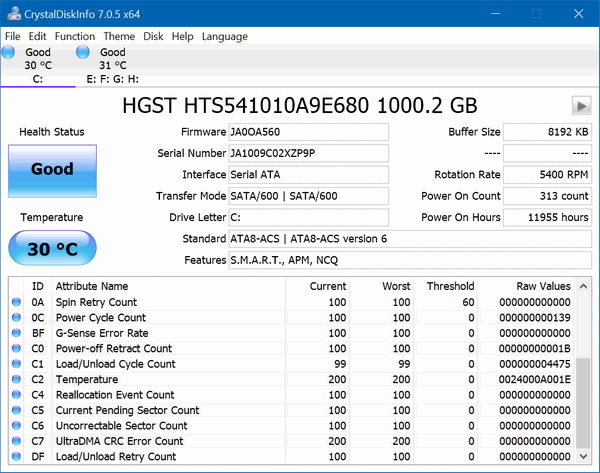Viewport: 600px width, 473px height.
Task: Open the Theme menu
Action: (119, 36)
